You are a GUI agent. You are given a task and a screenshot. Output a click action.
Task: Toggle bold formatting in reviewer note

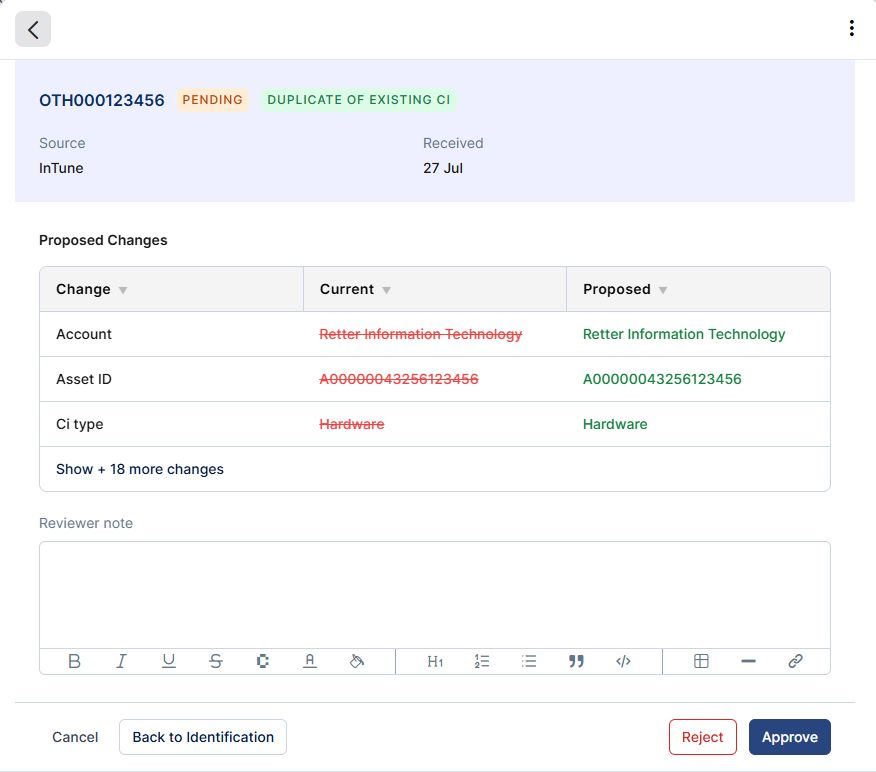click(74, 661)
